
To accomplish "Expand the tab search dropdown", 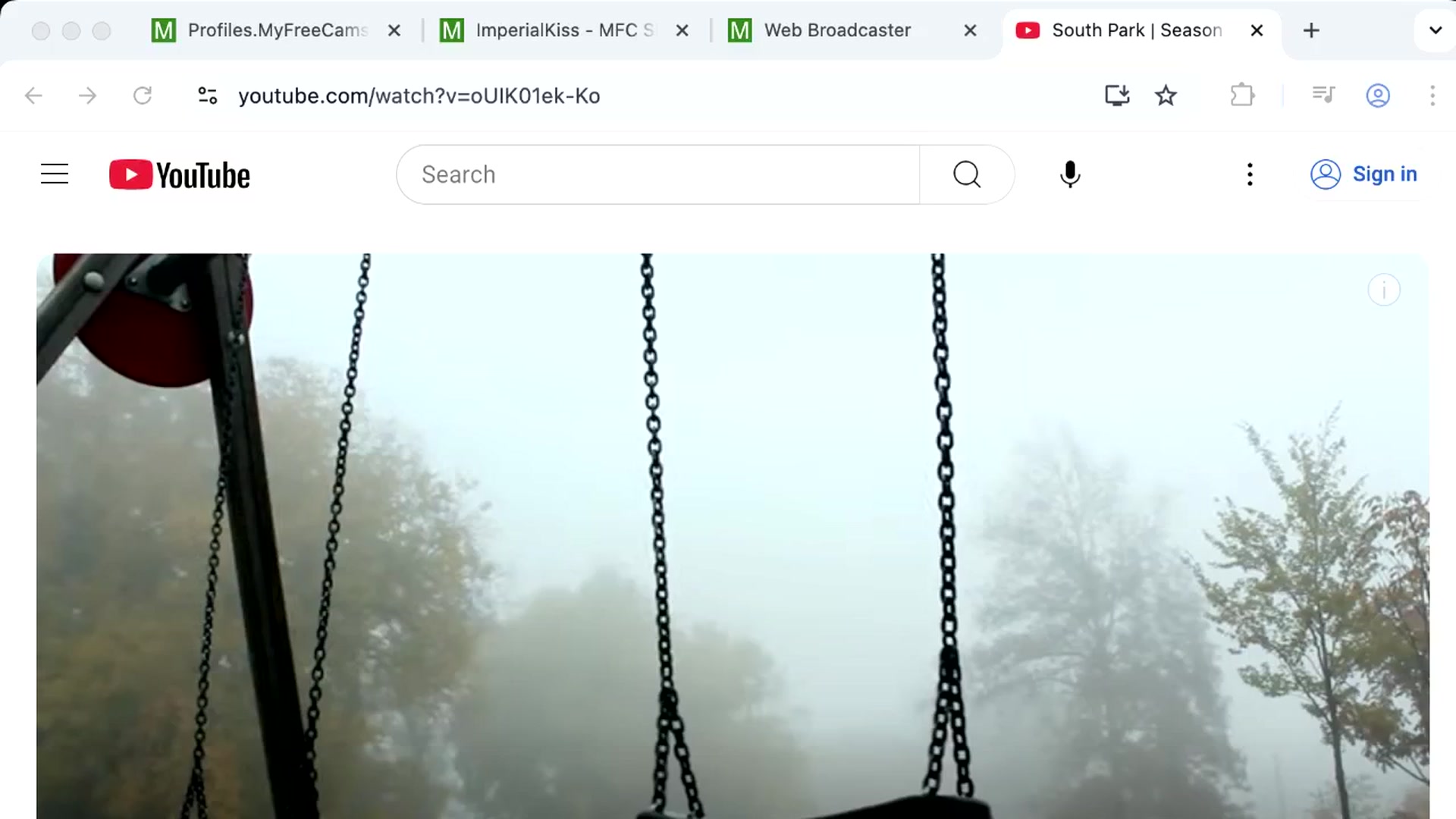I will tap(1435, 30).
